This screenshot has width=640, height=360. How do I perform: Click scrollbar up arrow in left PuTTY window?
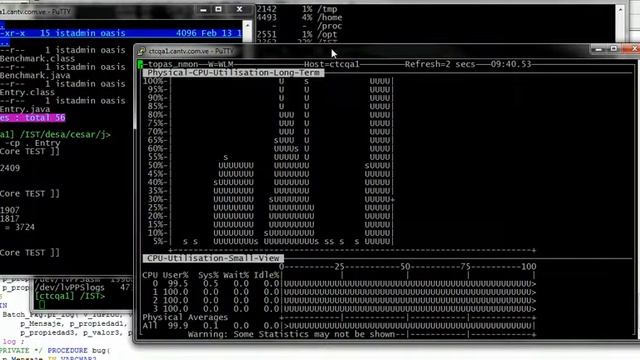(x=247, y=25)
